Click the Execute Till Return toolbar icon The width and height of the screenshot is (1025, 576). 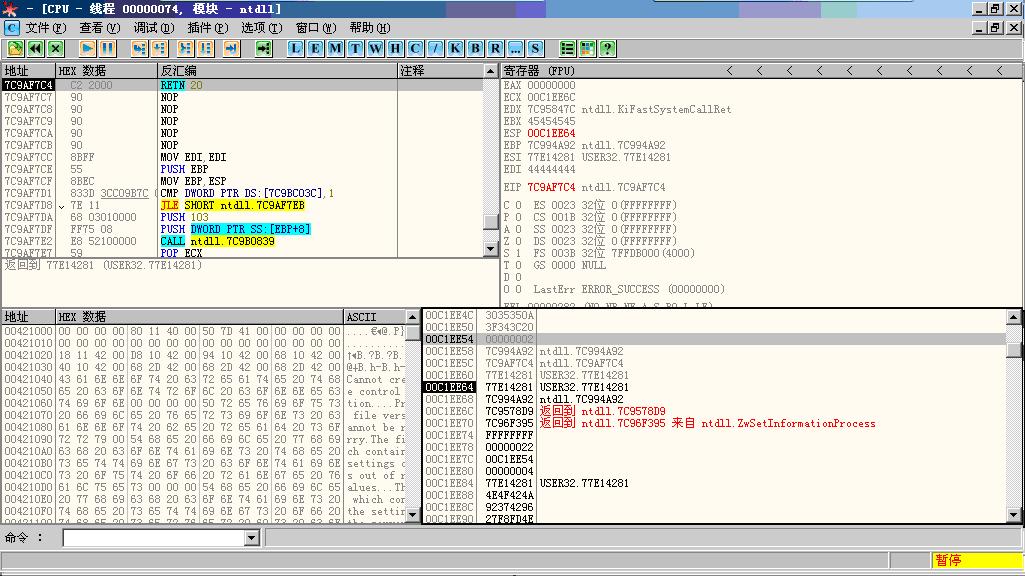tap(231, 48)
